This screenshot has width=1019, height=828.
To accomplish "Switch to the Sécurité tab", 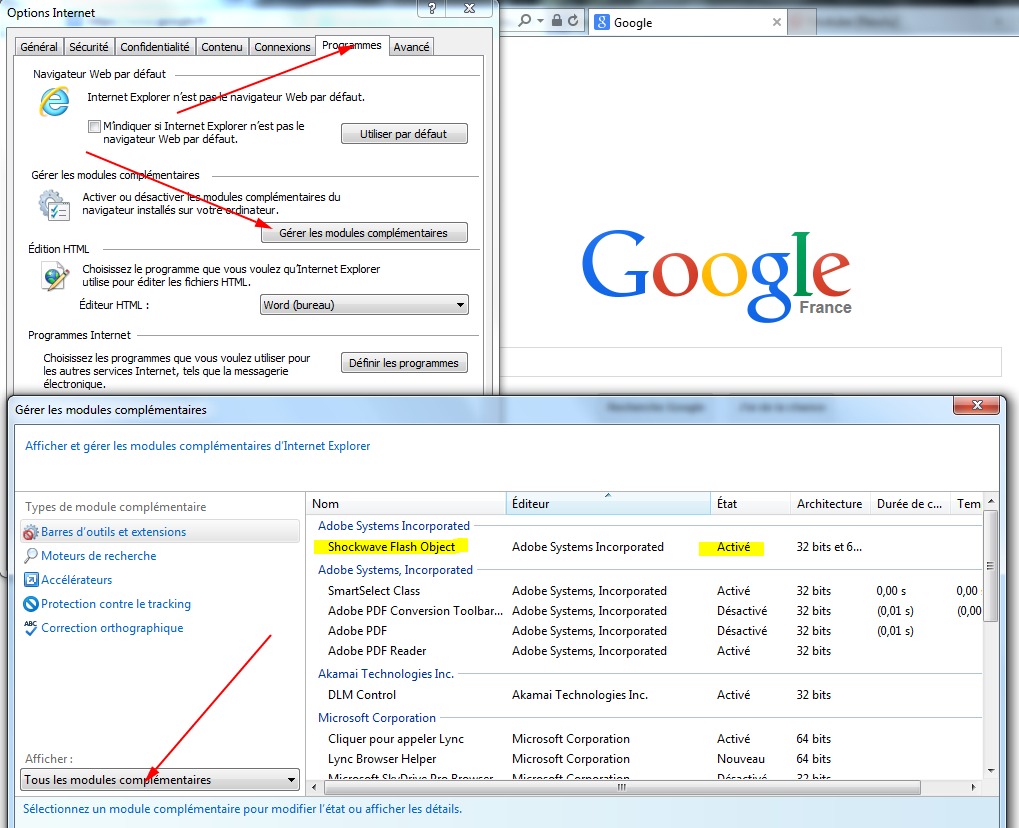I will click(89, 47).
